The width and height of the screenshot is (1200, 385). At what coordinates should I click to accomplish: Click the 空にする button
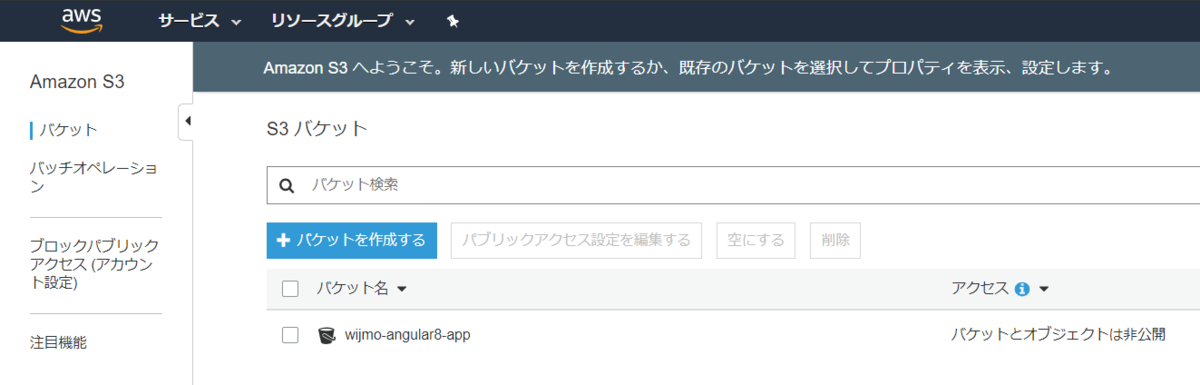(755, 240)
